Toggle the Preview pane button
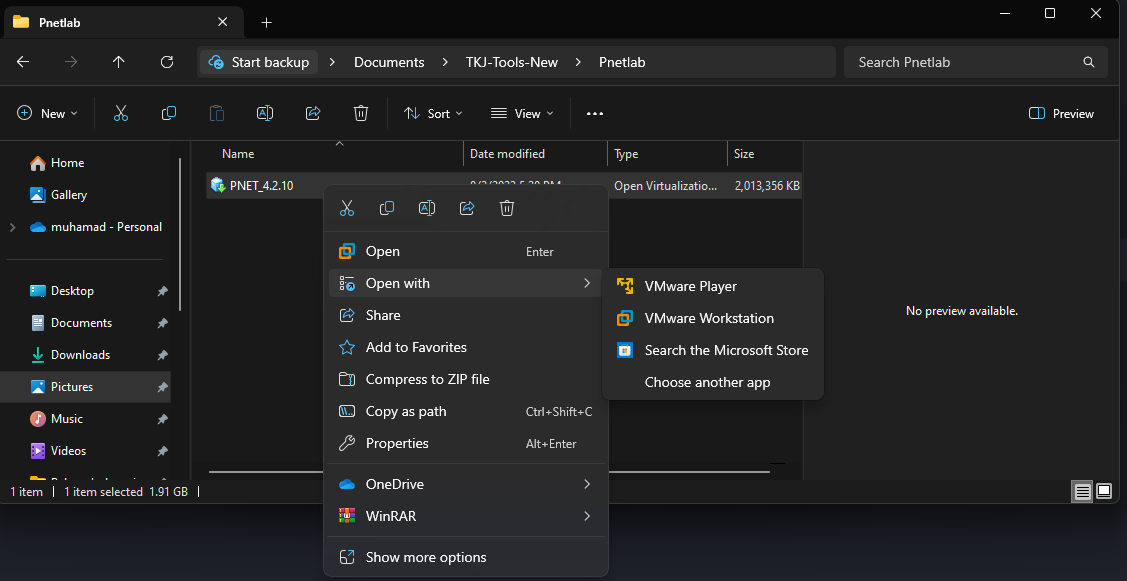 click(x=1062, y=114)
